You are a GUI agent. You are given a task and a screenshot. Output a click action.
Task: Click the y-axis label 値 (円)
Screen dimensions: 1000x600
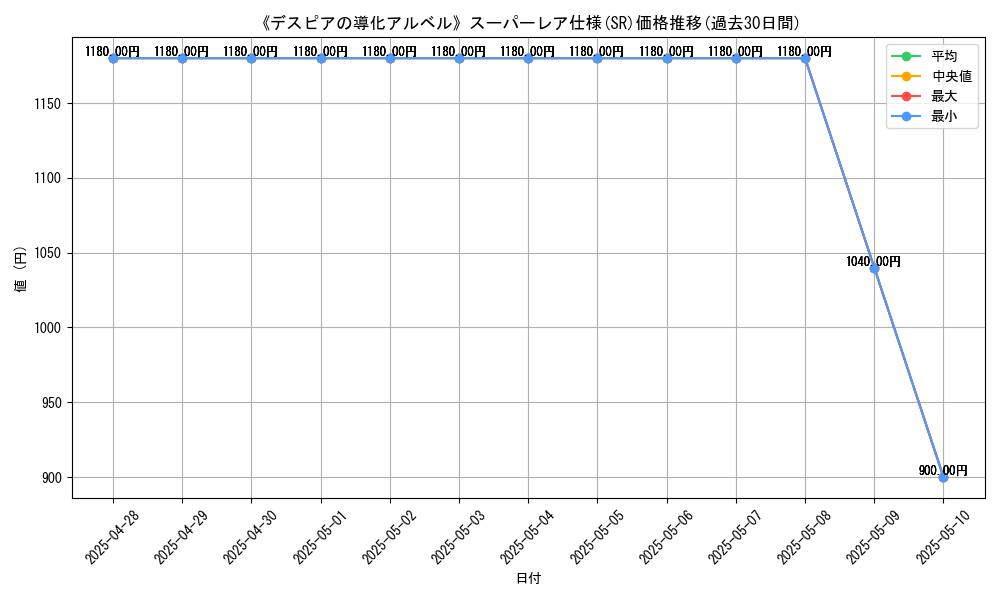click(x=21, y=269)
